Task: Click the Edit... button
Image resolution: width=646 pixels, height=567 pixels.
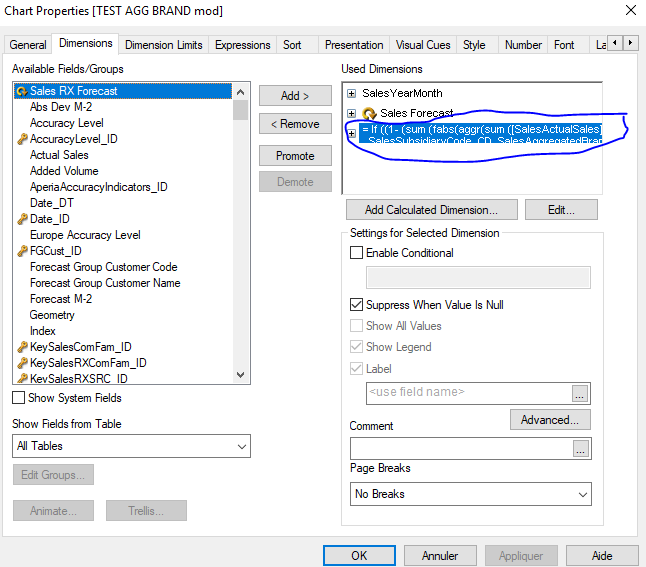Action: click(561, 210)
